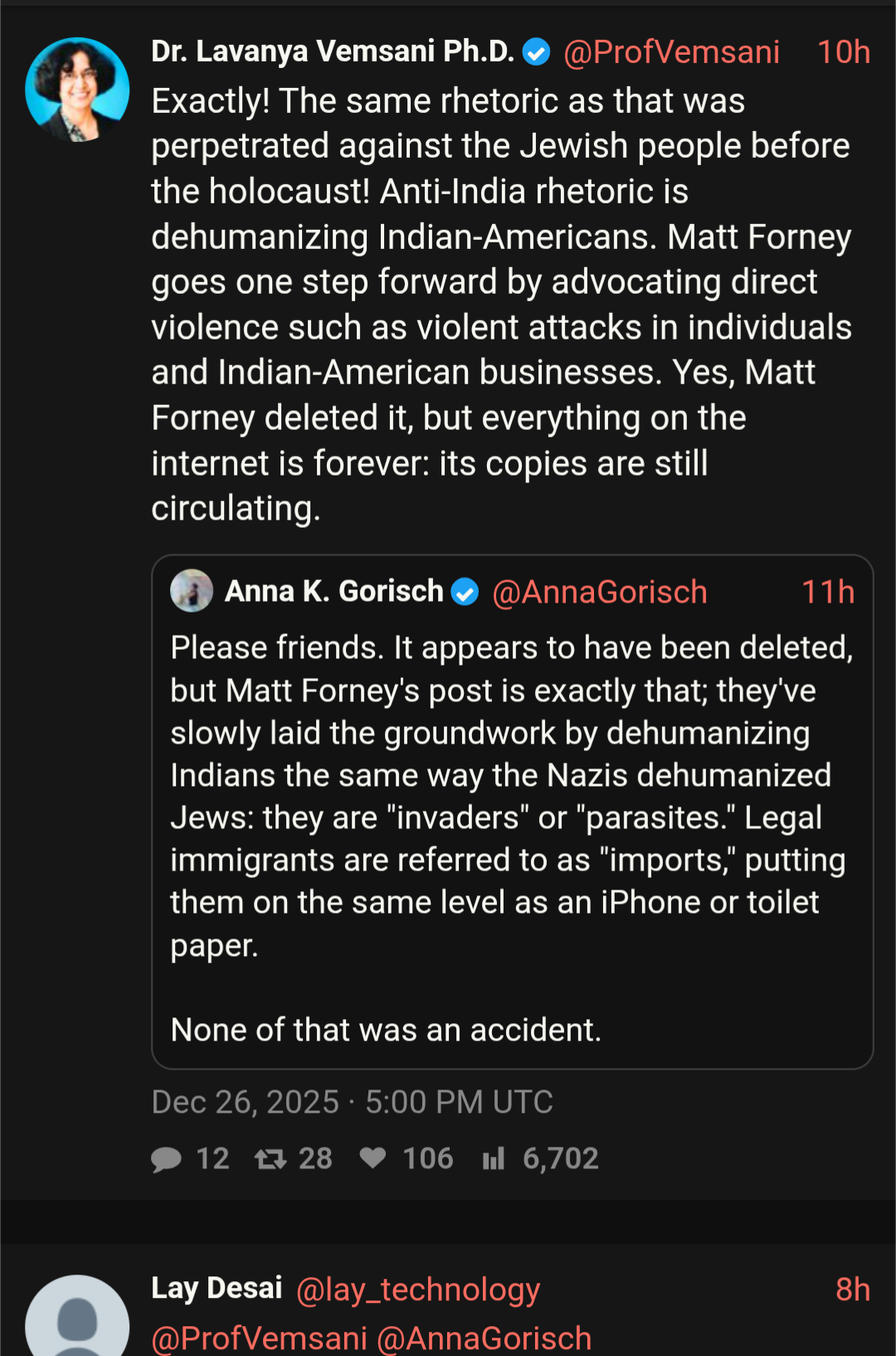Click Dr. Lavanya Vemsani's verified badge
The image size is (896, 1356).
pyautogui.click(x=536, y=52)
